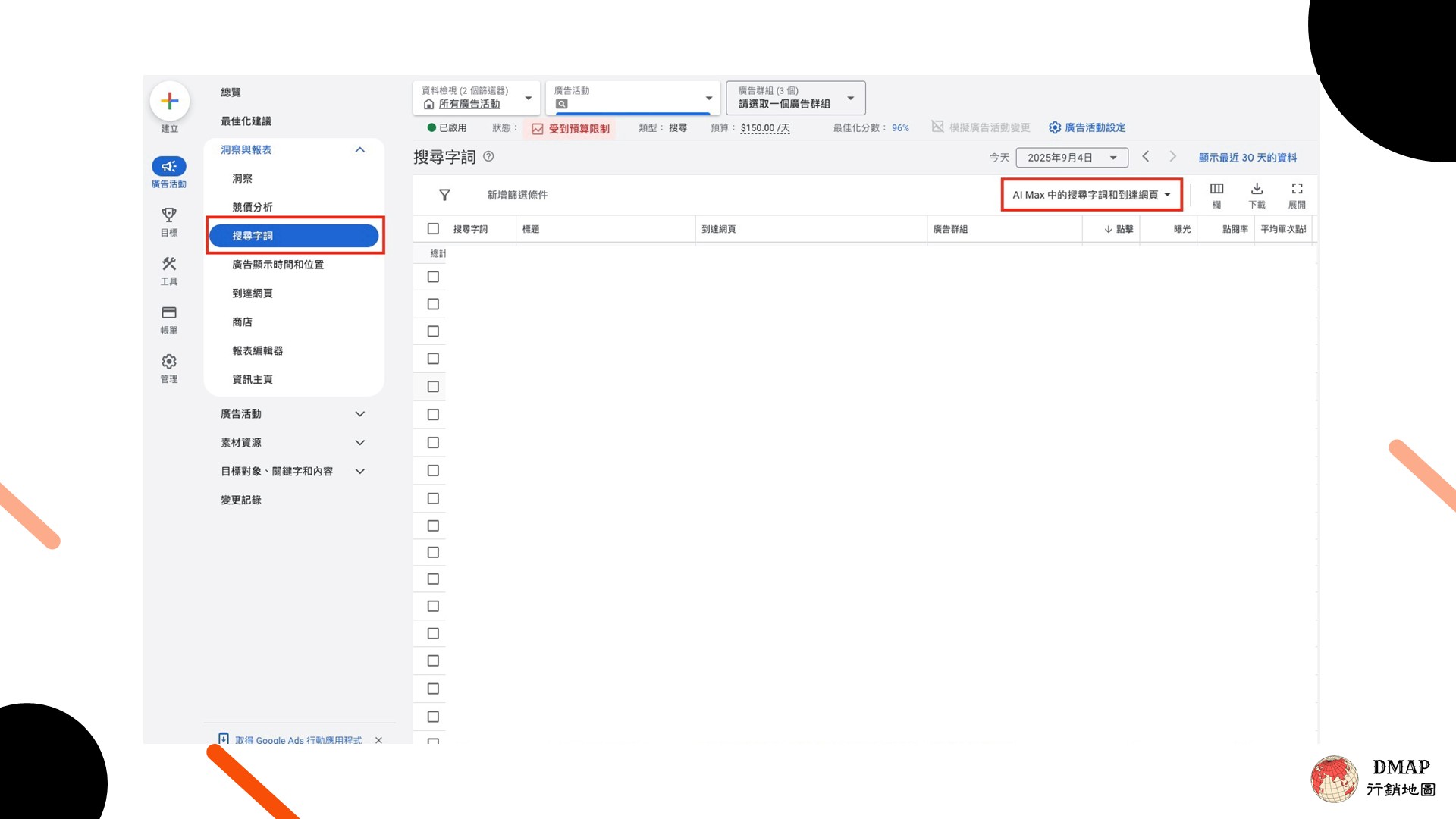Screen dimensions: 1456x819
Task: Select 競價分析 in the side menu
Action: click(x=253, y=207)
